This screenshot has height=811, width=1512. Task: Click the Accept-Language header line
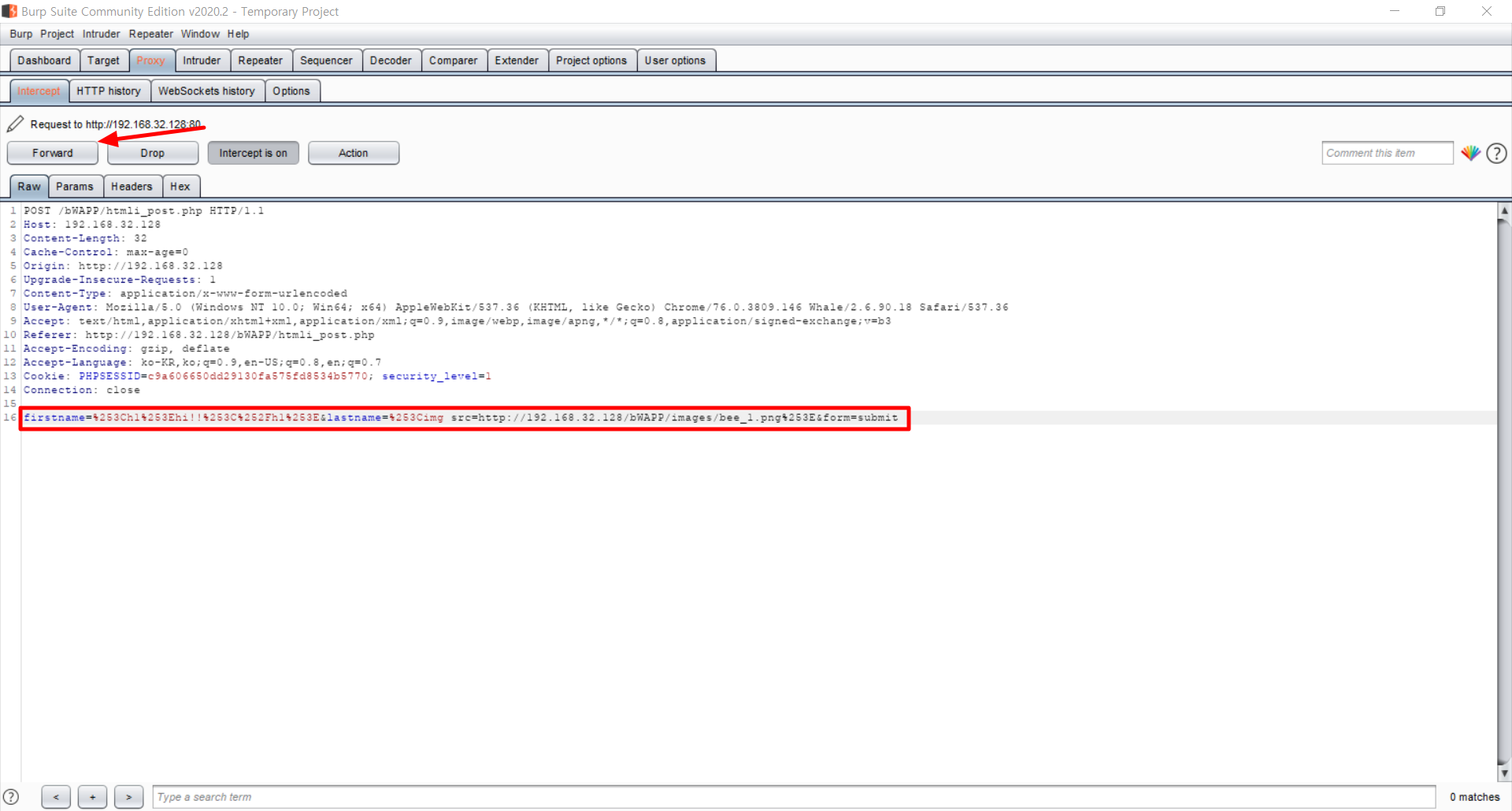pos(202,362)
